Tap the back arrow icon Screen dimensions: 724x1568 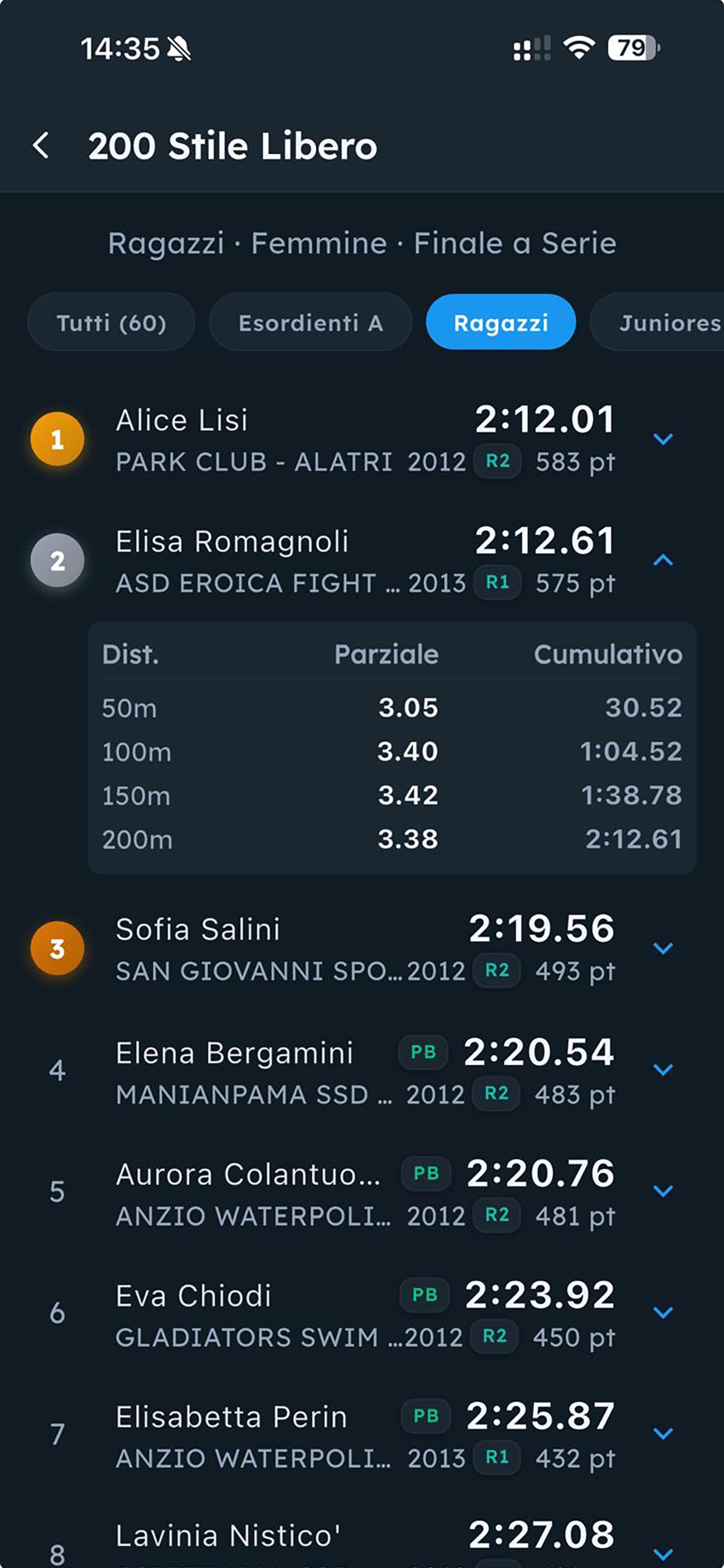click(x=41, y=146)
